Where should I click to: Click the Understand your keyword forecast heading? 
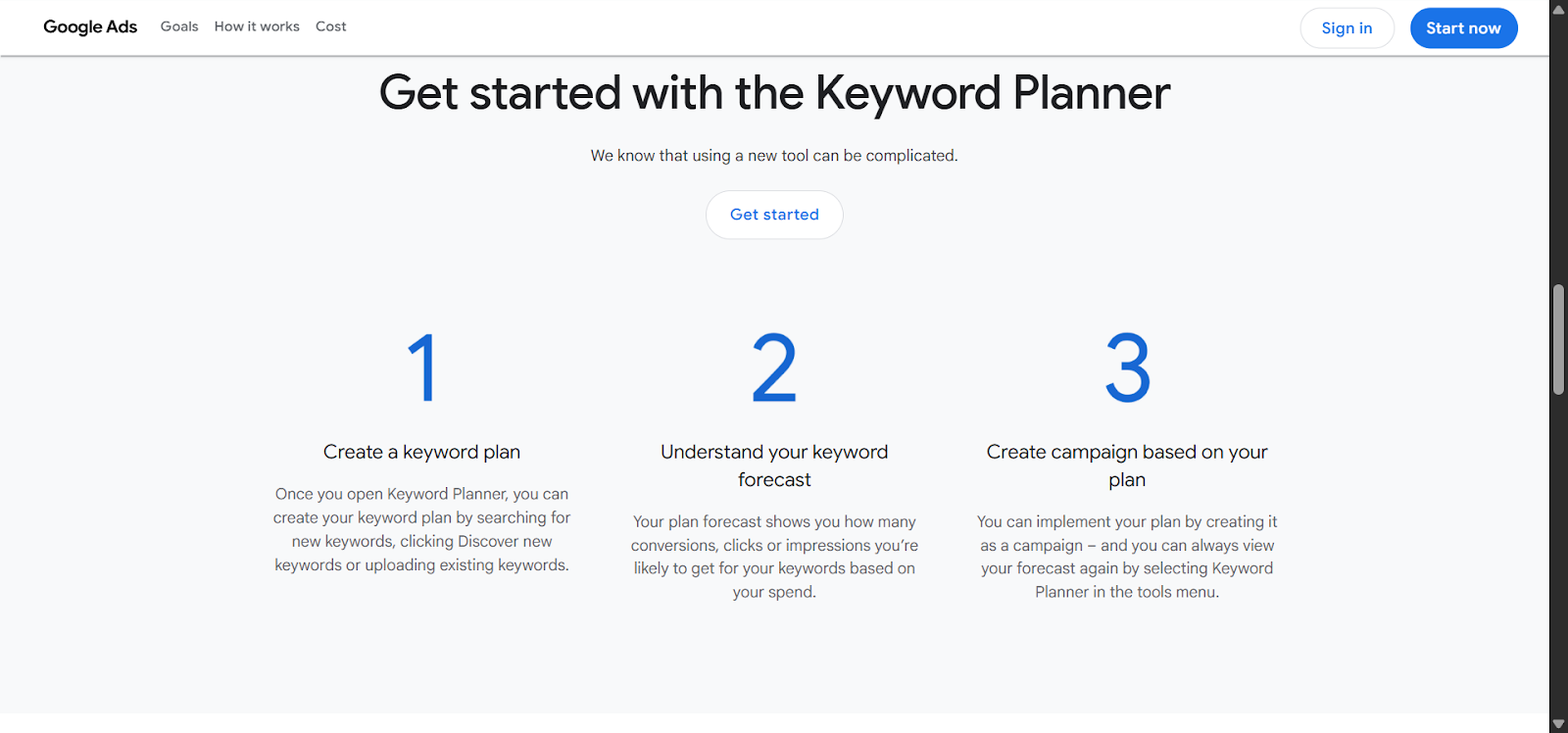[x=773, y=464]
